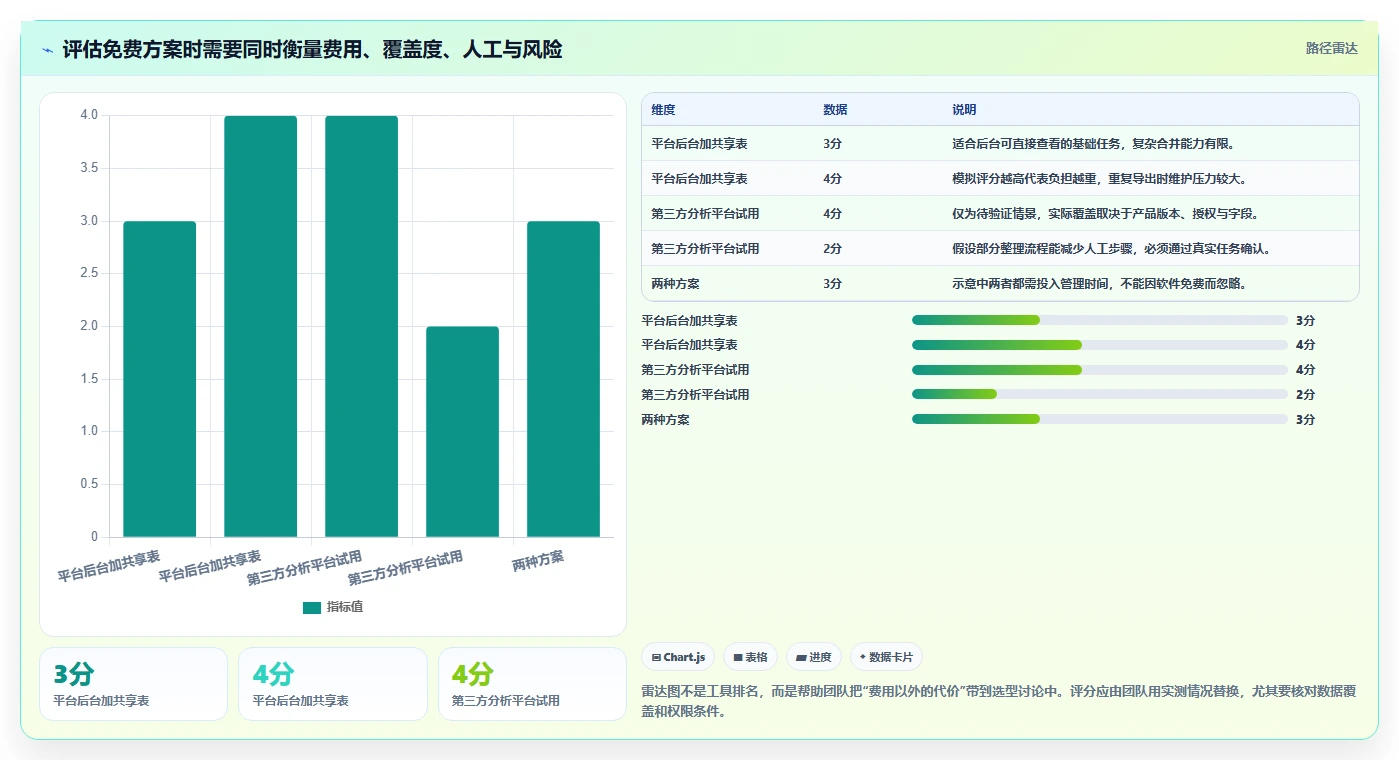1399x760 pixels.
Task: Toggle the 指标值 legend item
Action: [333, 607]
